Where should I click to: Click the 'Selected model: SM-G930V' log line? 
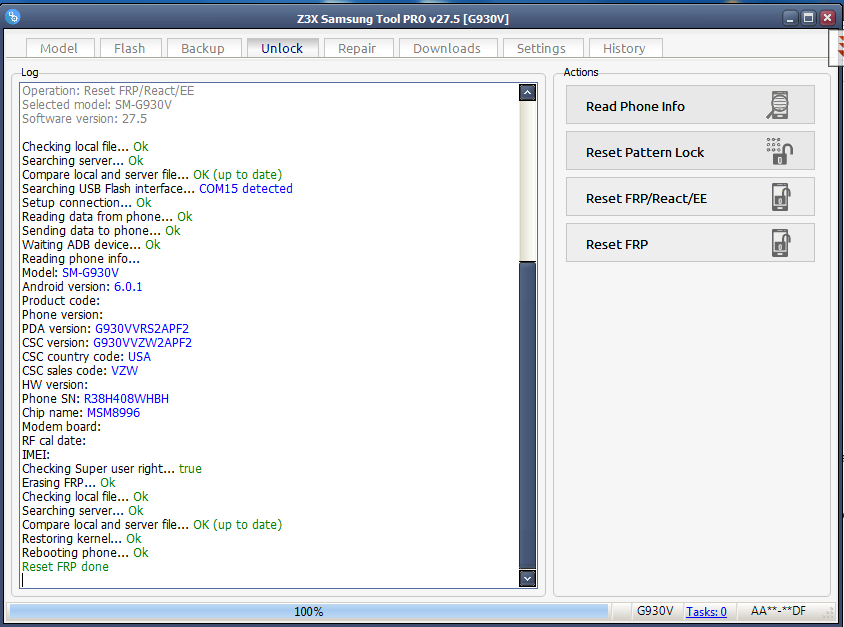[x=97, y=105]
